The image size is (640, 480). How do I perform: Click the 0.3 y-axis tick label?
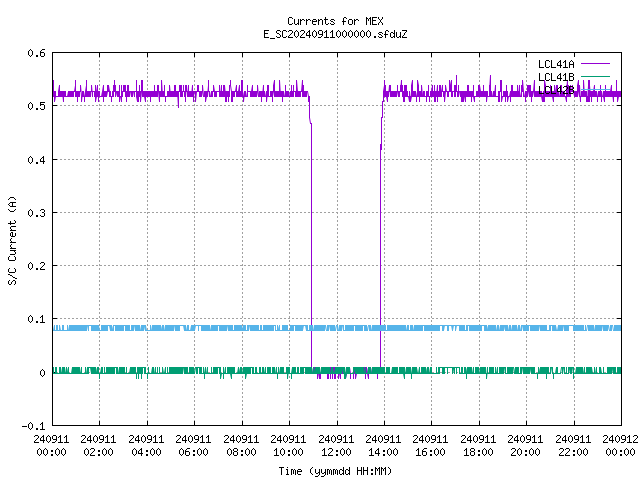click(x=36, y=213)
